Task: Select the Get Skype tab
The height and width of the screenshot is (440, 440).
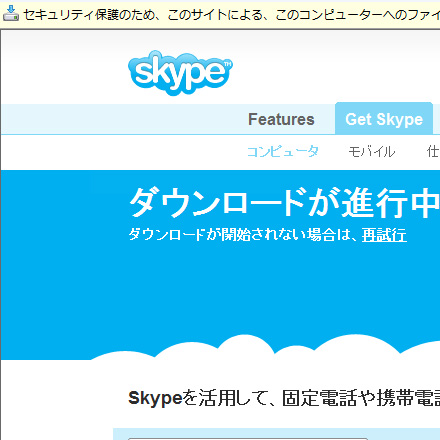Action: [x=384, y=119]
